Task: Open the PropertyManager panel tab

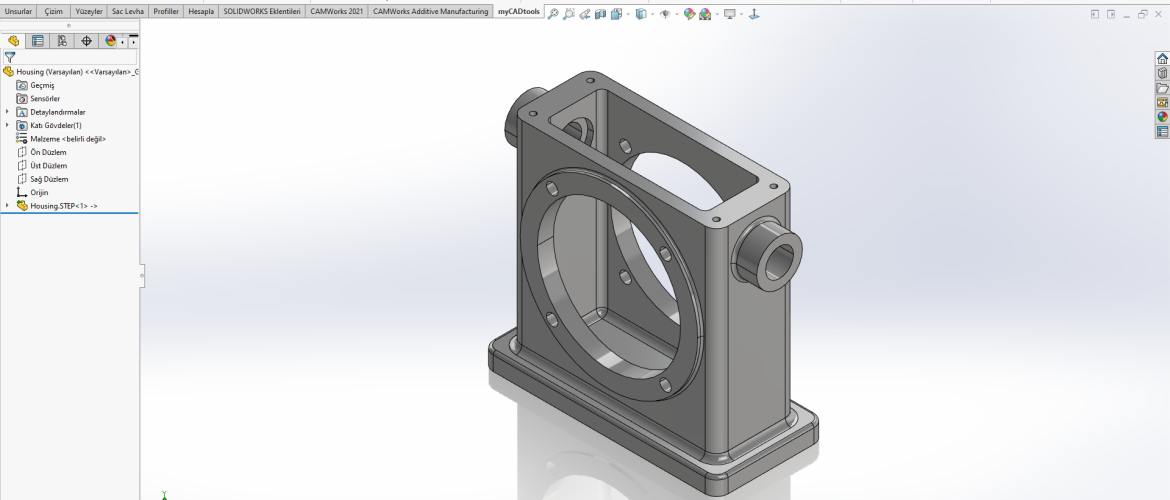Action: (x=38, y=41)
